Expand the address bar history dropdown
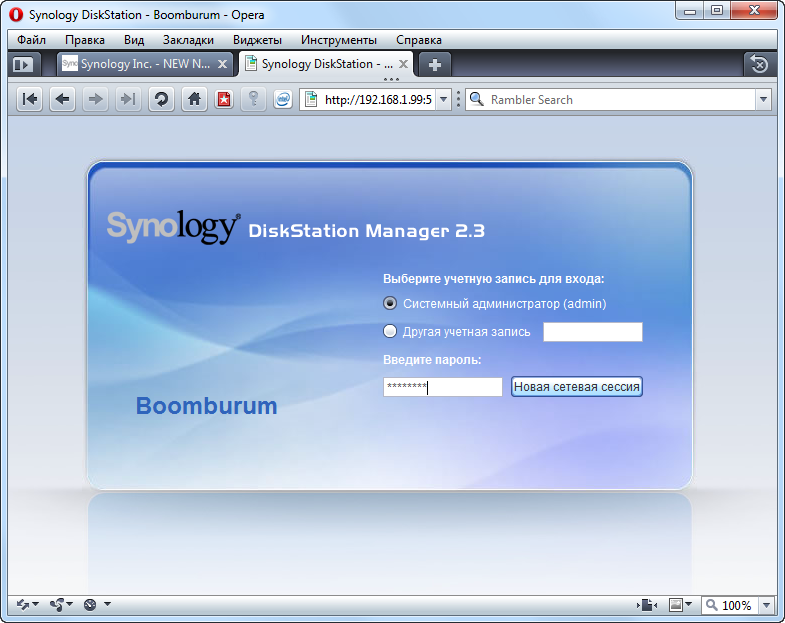785x623 pixels. point(443,100)
